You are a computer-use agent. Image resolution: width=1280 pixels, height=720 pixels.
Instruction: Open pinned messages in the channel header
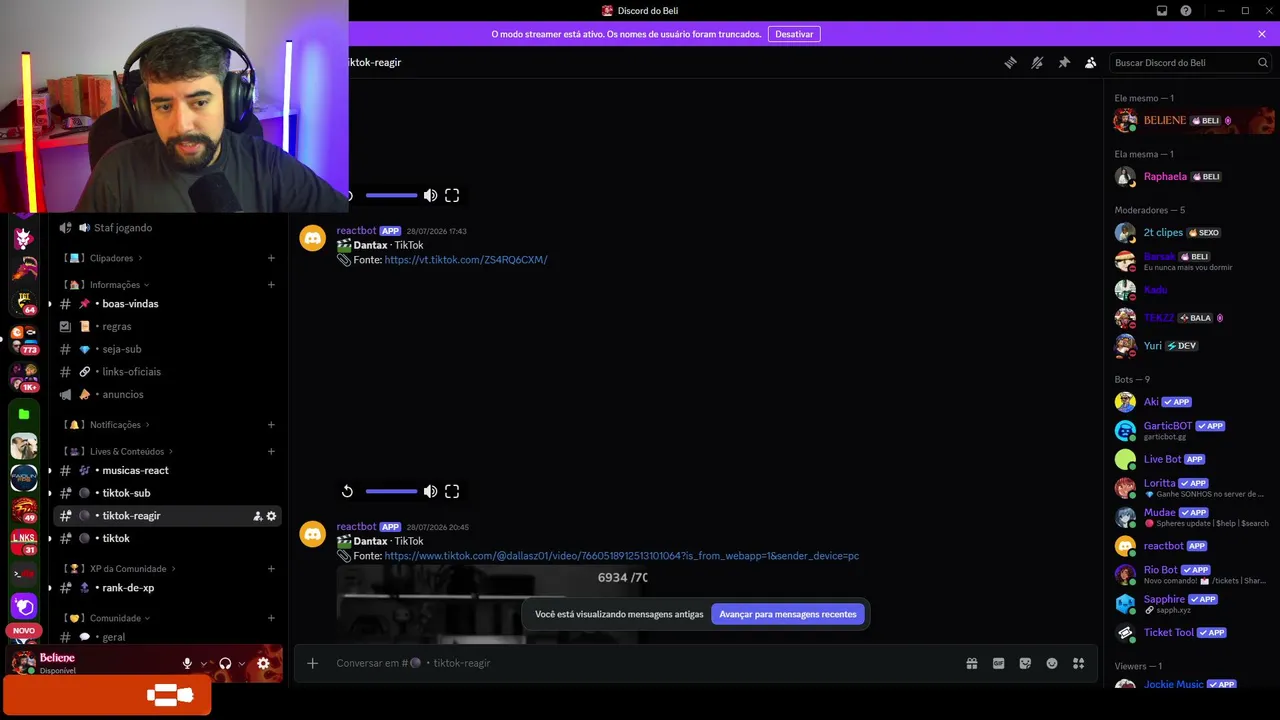coord(1064,62)
